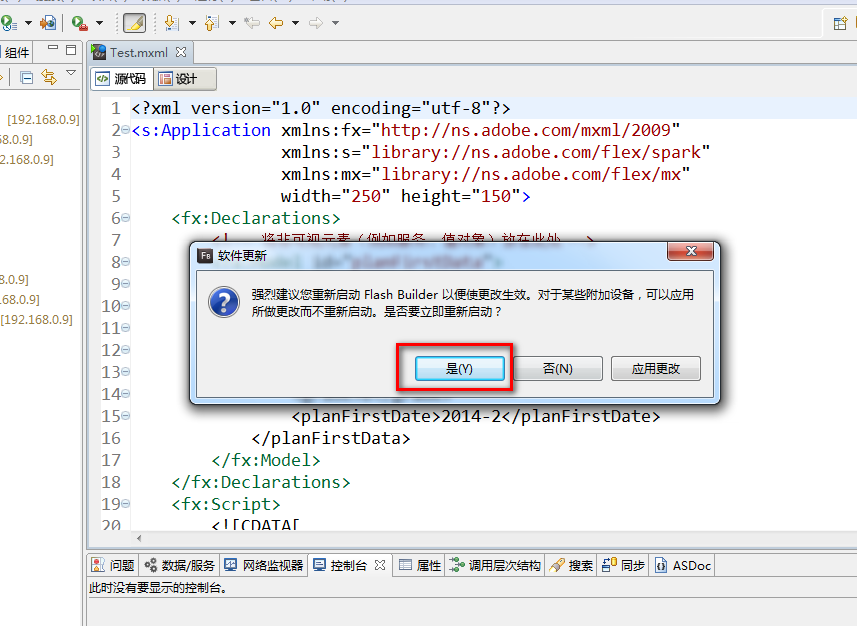Image resolution: width=857 pixels, height=626 pixels.
Task: Click the xml version declaration on line 1
Action: coord(321,108)
